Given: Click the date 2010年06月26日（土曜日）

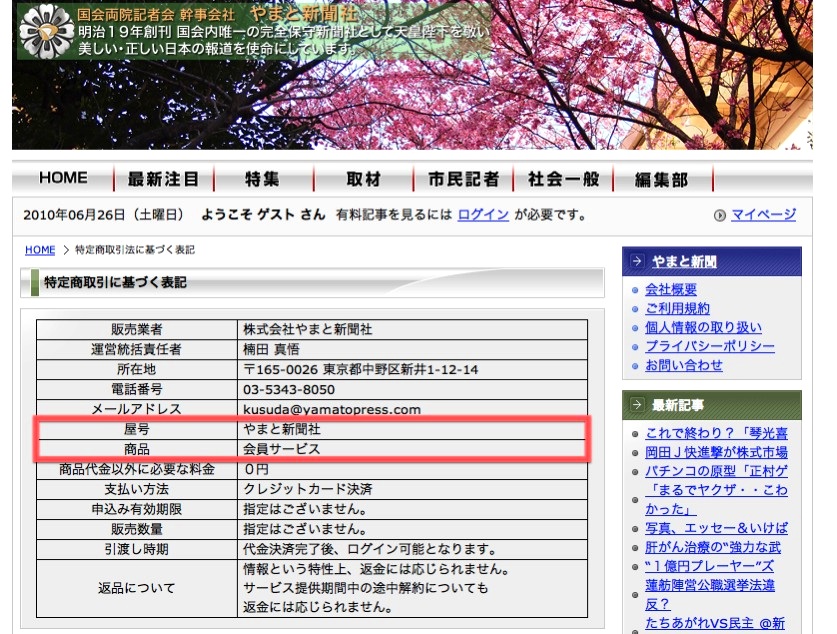Looking at the screenshot, I should coord(106,215).
